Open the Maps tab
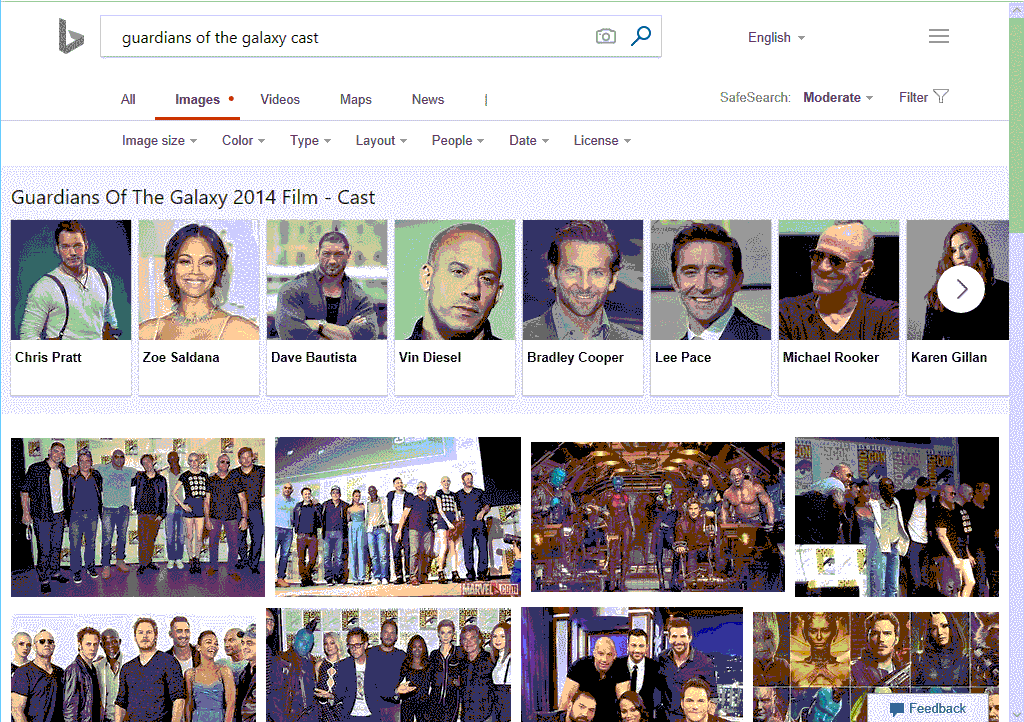Image resolution: width=1024 pixels, height=722 pixels. coord(355,99)
